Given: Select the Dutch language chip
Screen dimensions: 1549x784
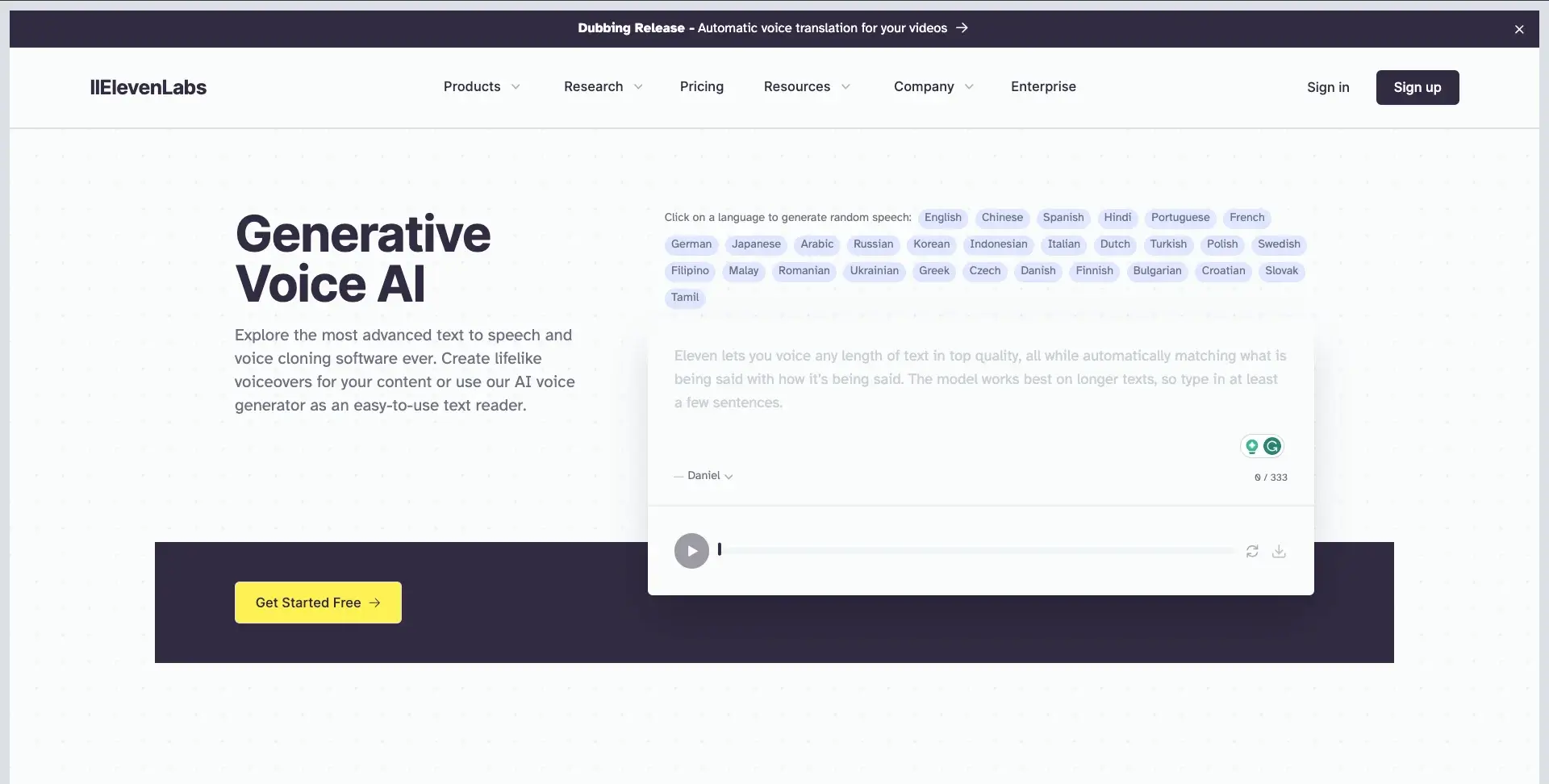Looking at the screenshot, I should [x=1115, y=244].
